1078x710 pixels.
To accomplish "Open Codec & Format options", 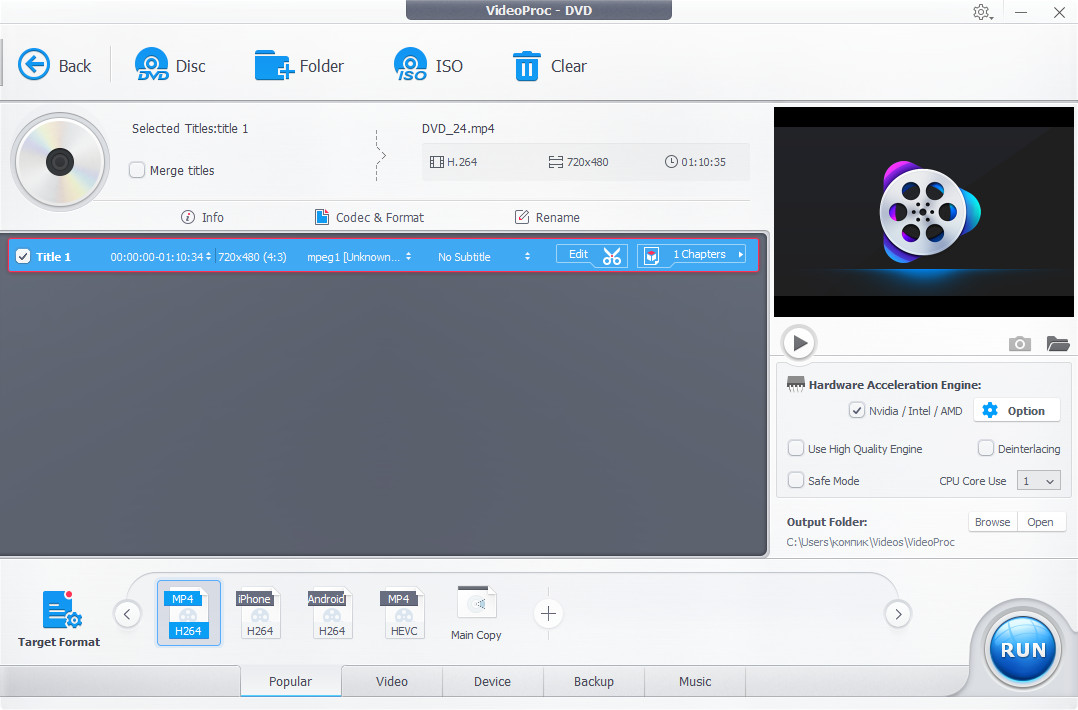I will click(x=369, y=217).
